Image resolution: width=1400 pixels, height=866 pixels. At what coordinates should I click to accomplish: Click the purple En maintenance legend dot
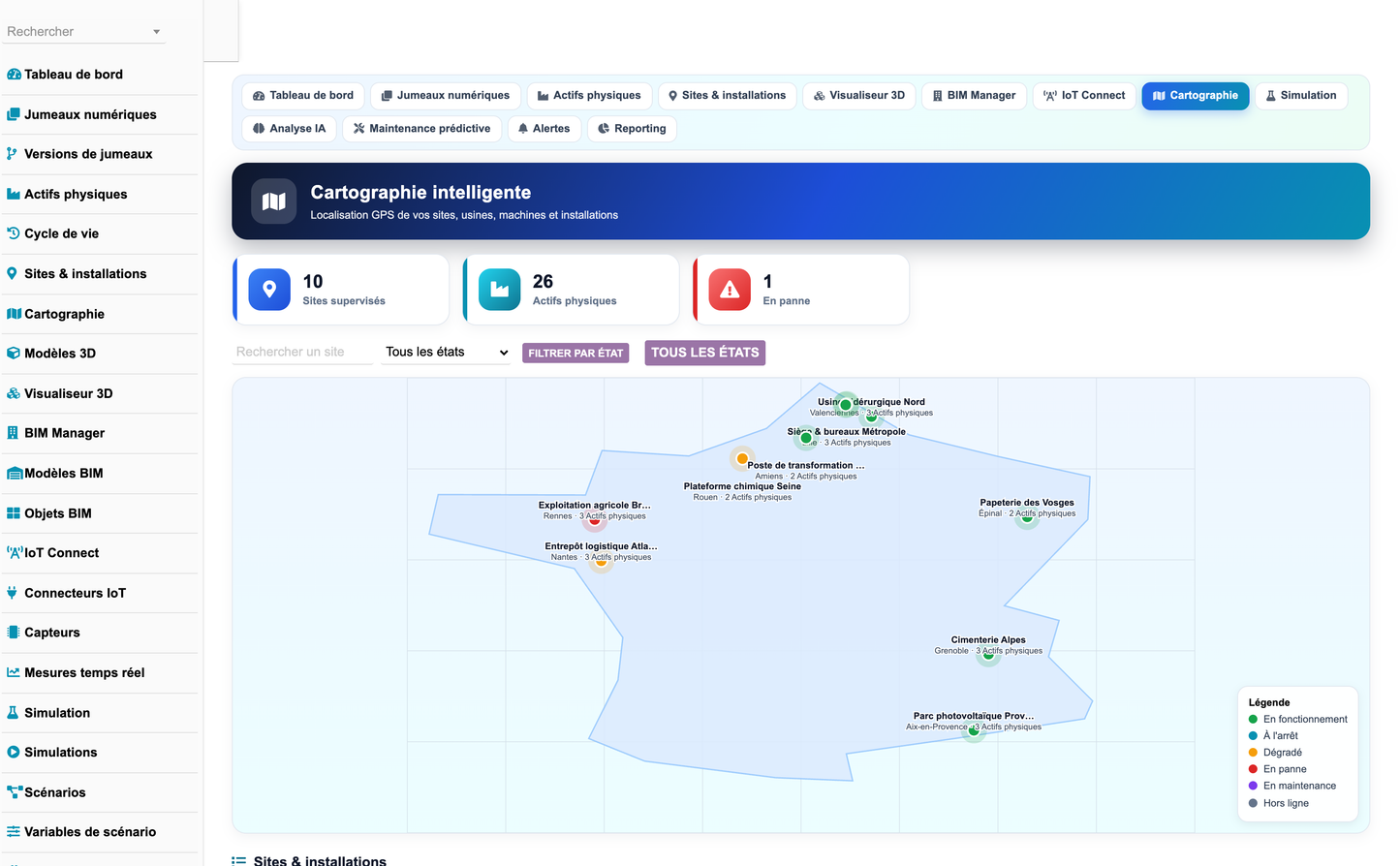tap(1253, 786)
